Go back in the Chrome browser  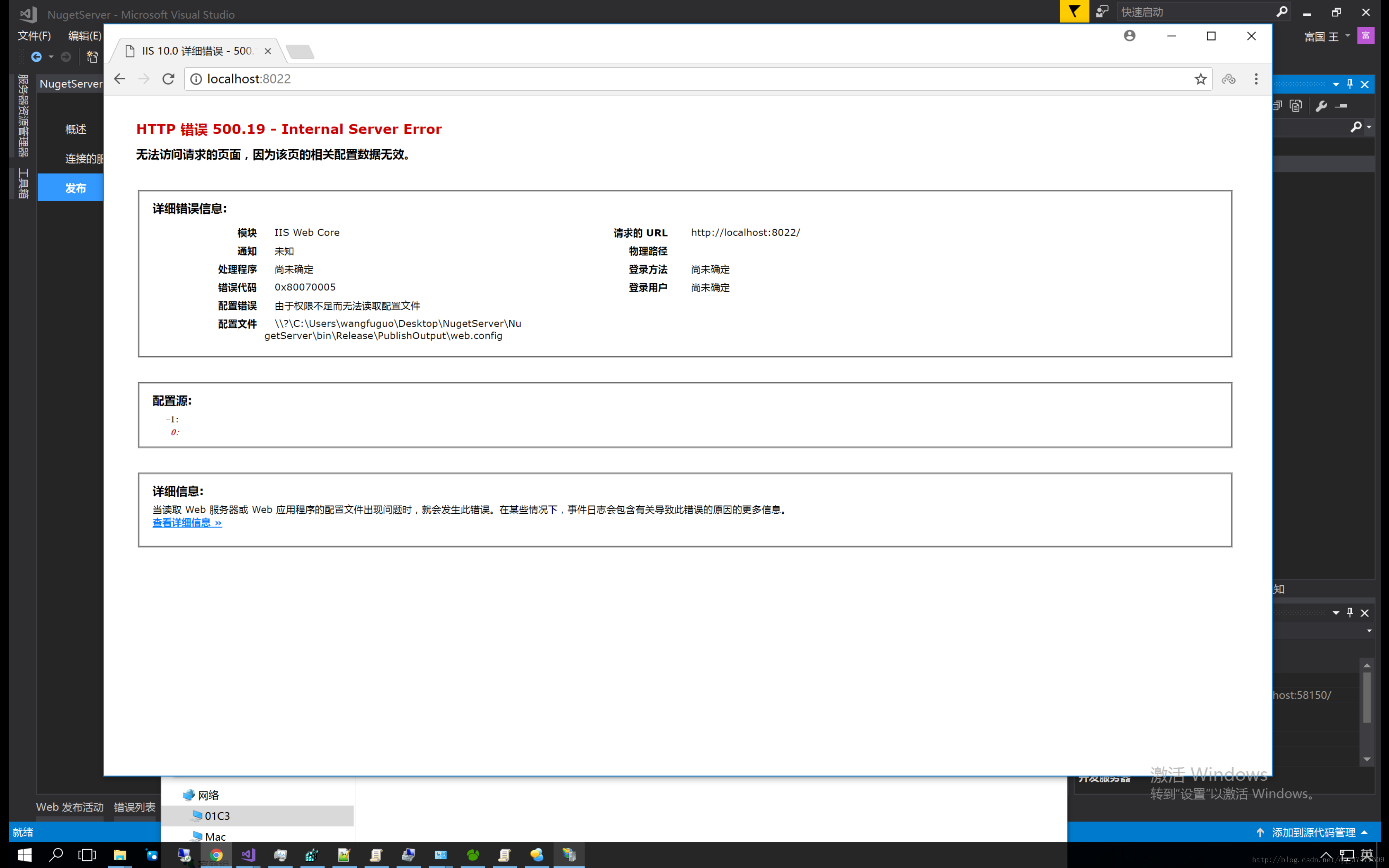(119, 79)
